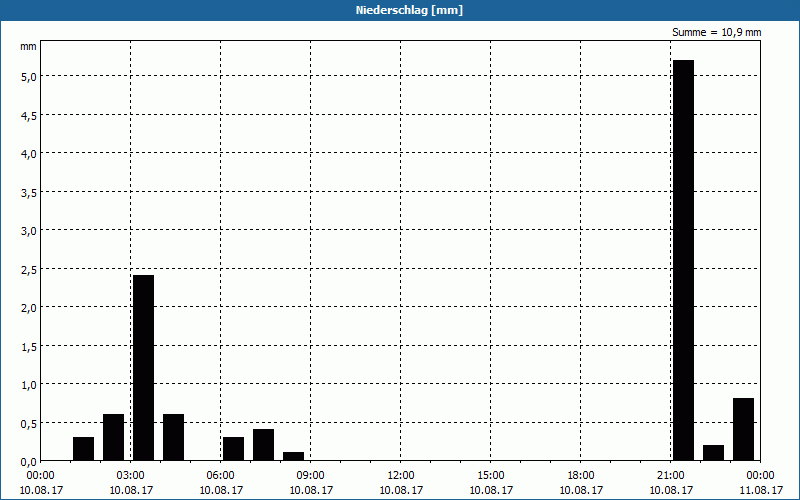Click the '3,5' y-axis label

pyautogui.click(x=29, y=192)
